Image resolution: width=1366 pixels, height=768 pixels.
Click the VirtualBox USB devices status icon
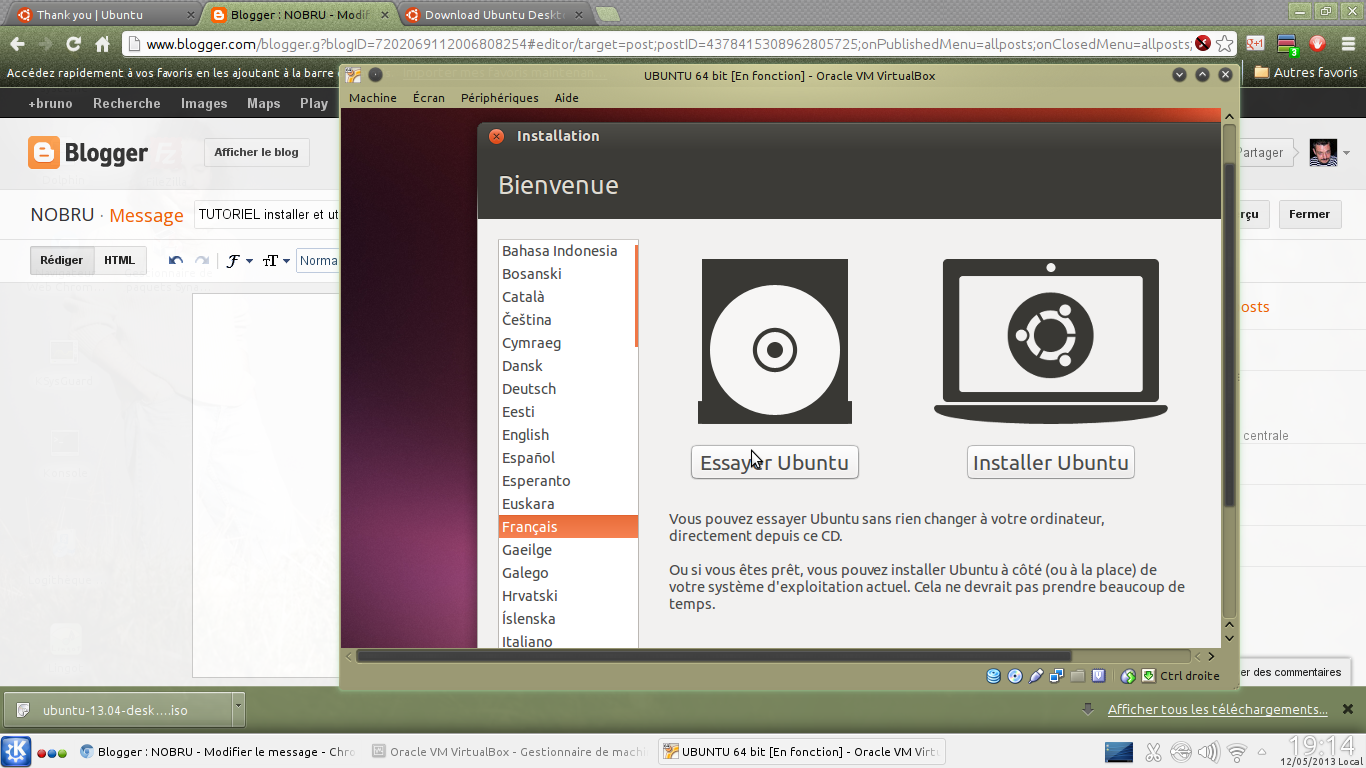1036,676
